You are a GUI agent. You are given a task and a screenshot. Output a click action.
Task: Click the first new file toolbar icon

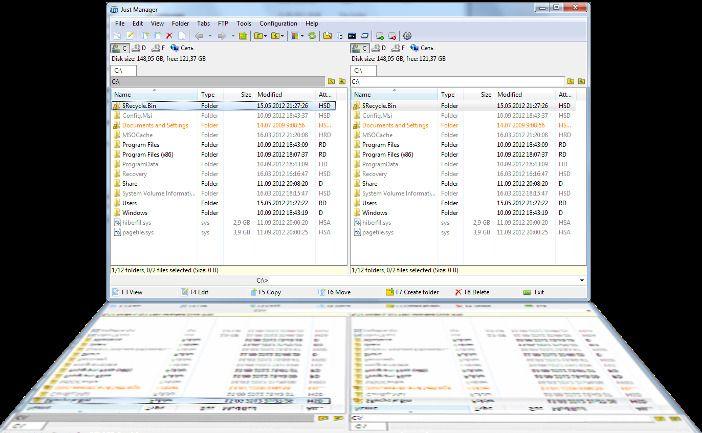click(x=117, y=36)
